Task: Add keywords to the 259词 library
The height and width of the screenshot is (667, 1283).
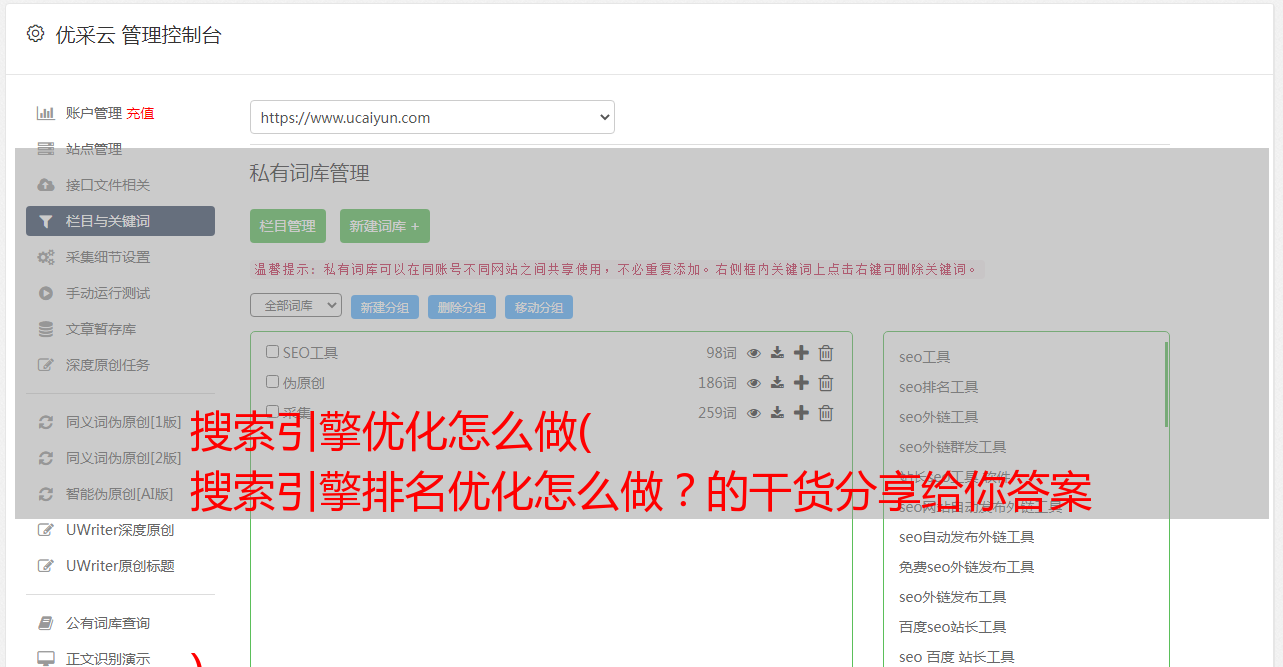Action: click(801, 413)
